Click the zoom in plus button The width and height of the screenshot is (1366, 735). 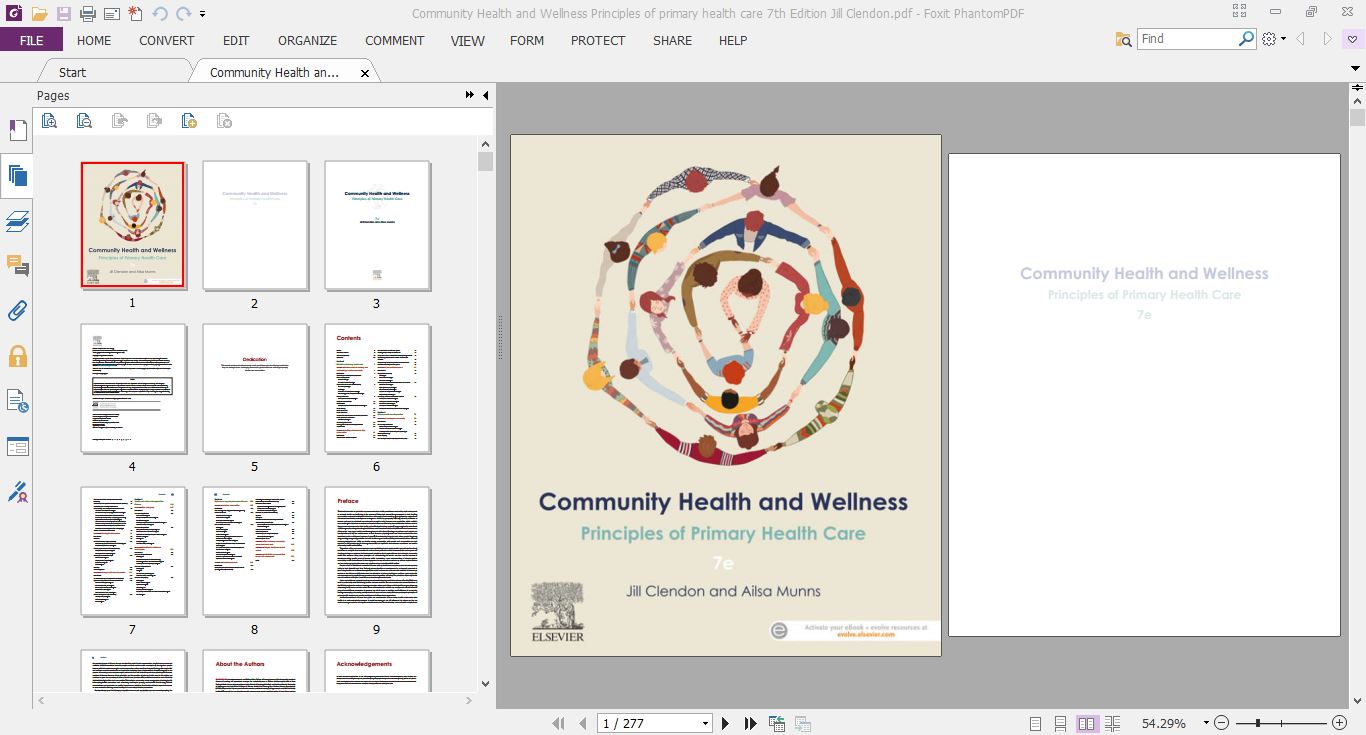pyautogui.click(x=1340, y=723)
